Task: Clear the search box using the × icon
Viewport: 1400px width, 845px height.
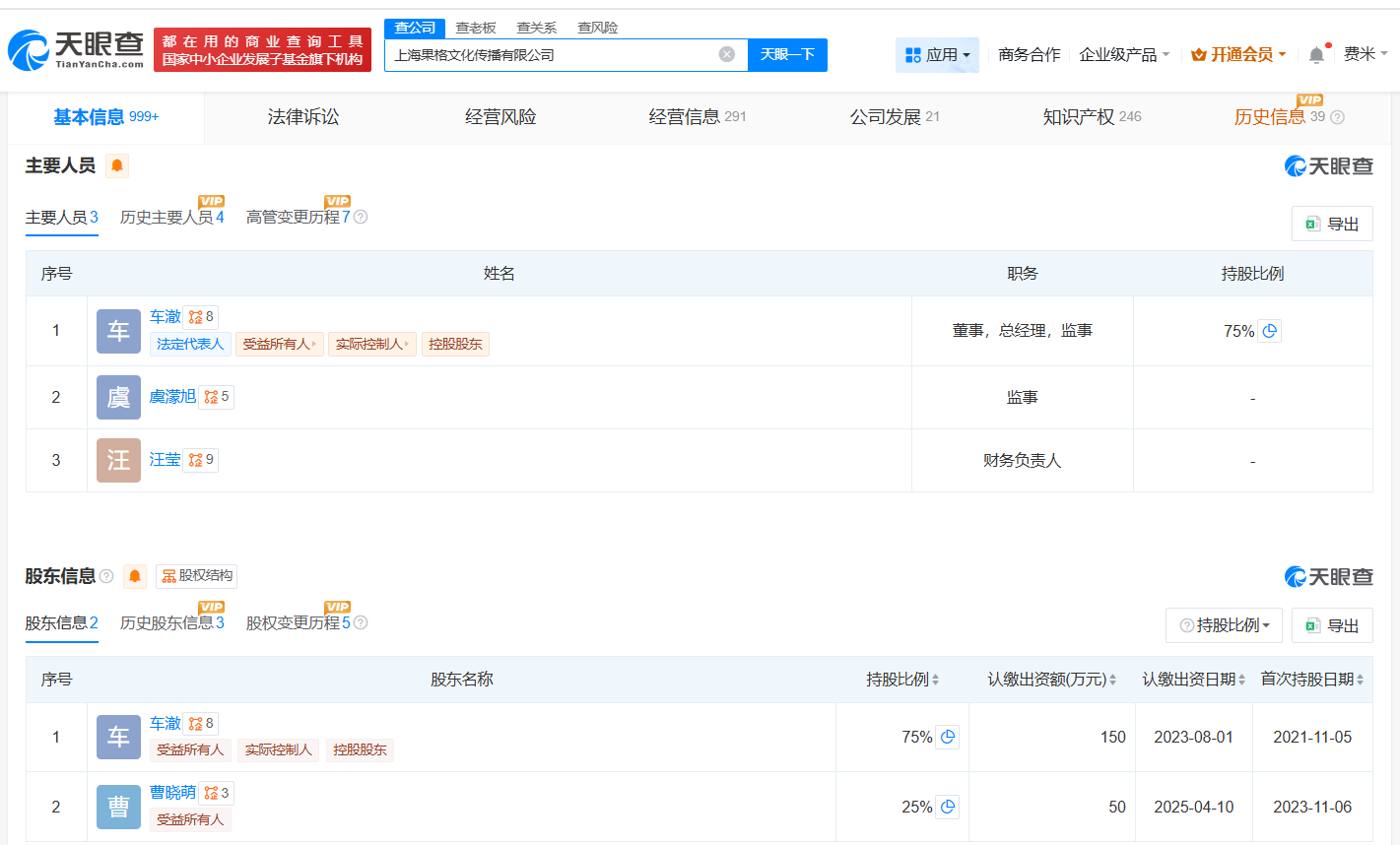Action: click(x=727, y=55)
